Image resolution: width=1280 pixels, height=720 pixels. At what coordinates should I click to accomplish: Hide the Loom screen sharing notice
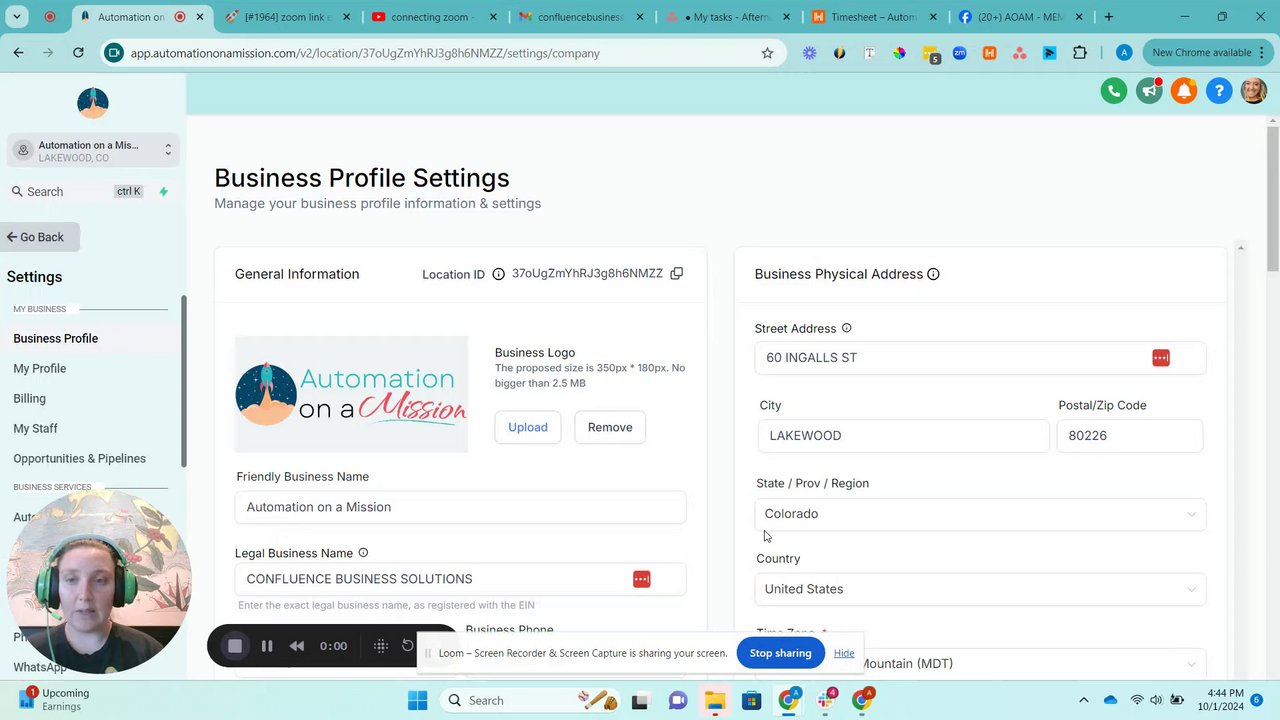click(x=844, y=653)
